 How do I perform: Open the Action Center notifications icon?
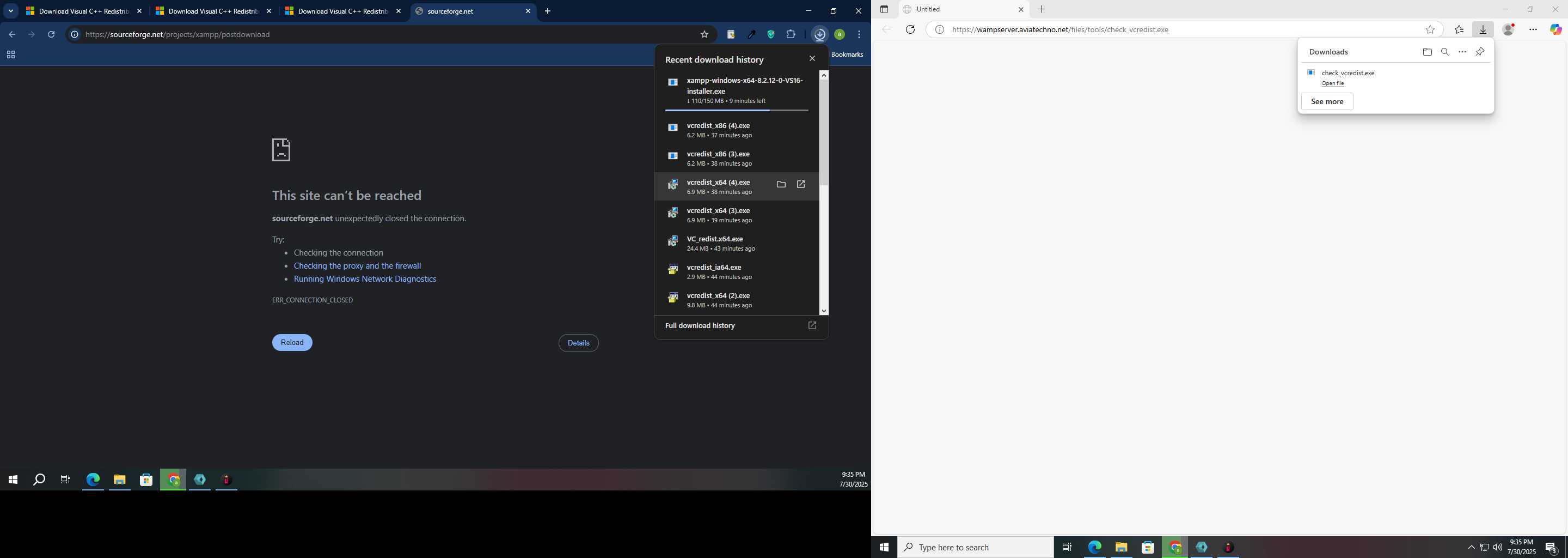[1552, 548]
